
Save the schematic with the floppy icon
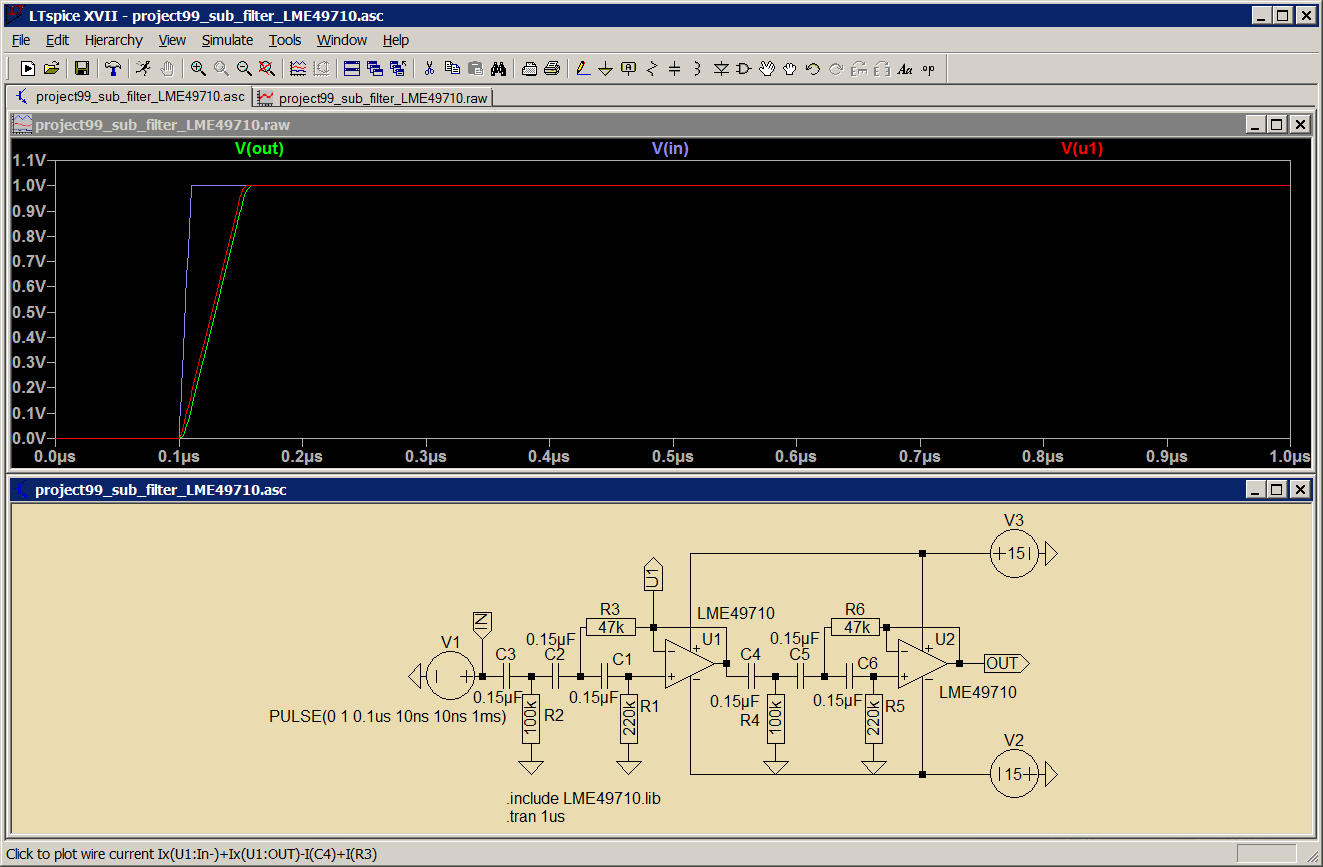coord(82,68)
